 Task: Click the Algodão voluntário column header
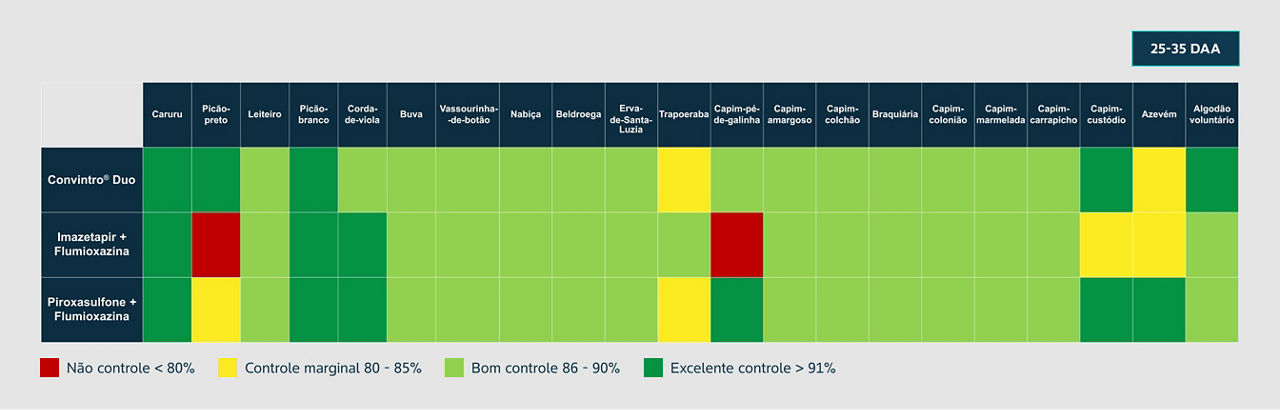[x=1212, y=115]
